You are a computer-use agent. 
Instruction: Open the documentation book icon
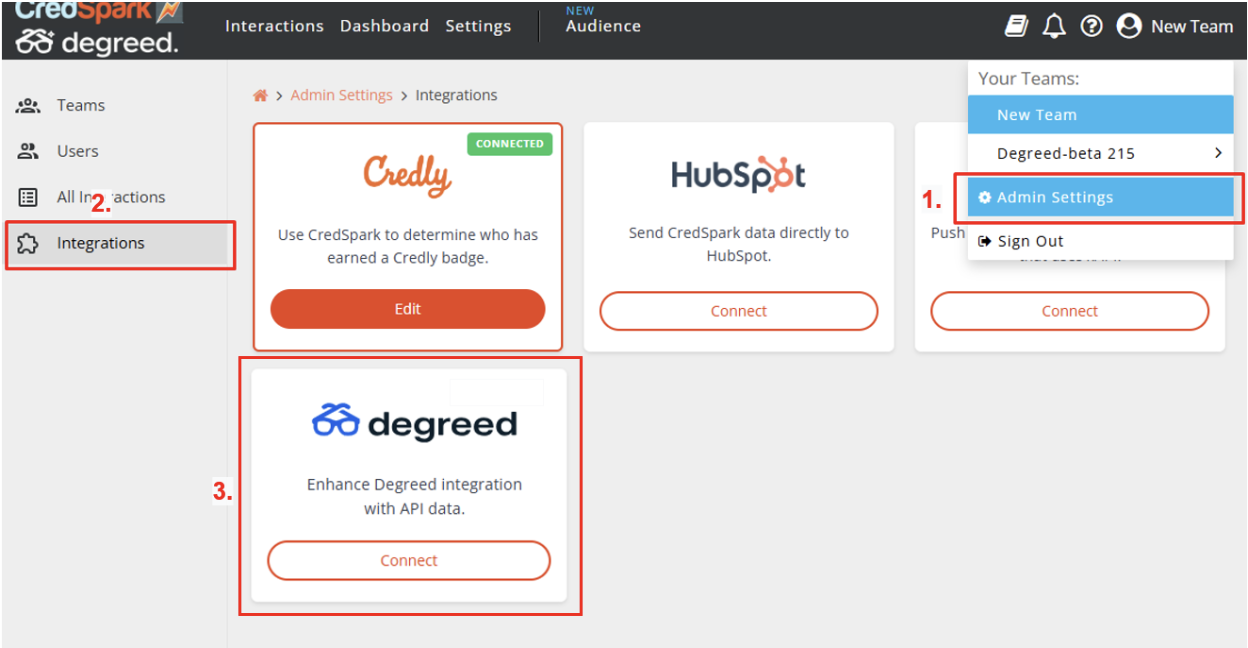click(x=1017, y=27)
